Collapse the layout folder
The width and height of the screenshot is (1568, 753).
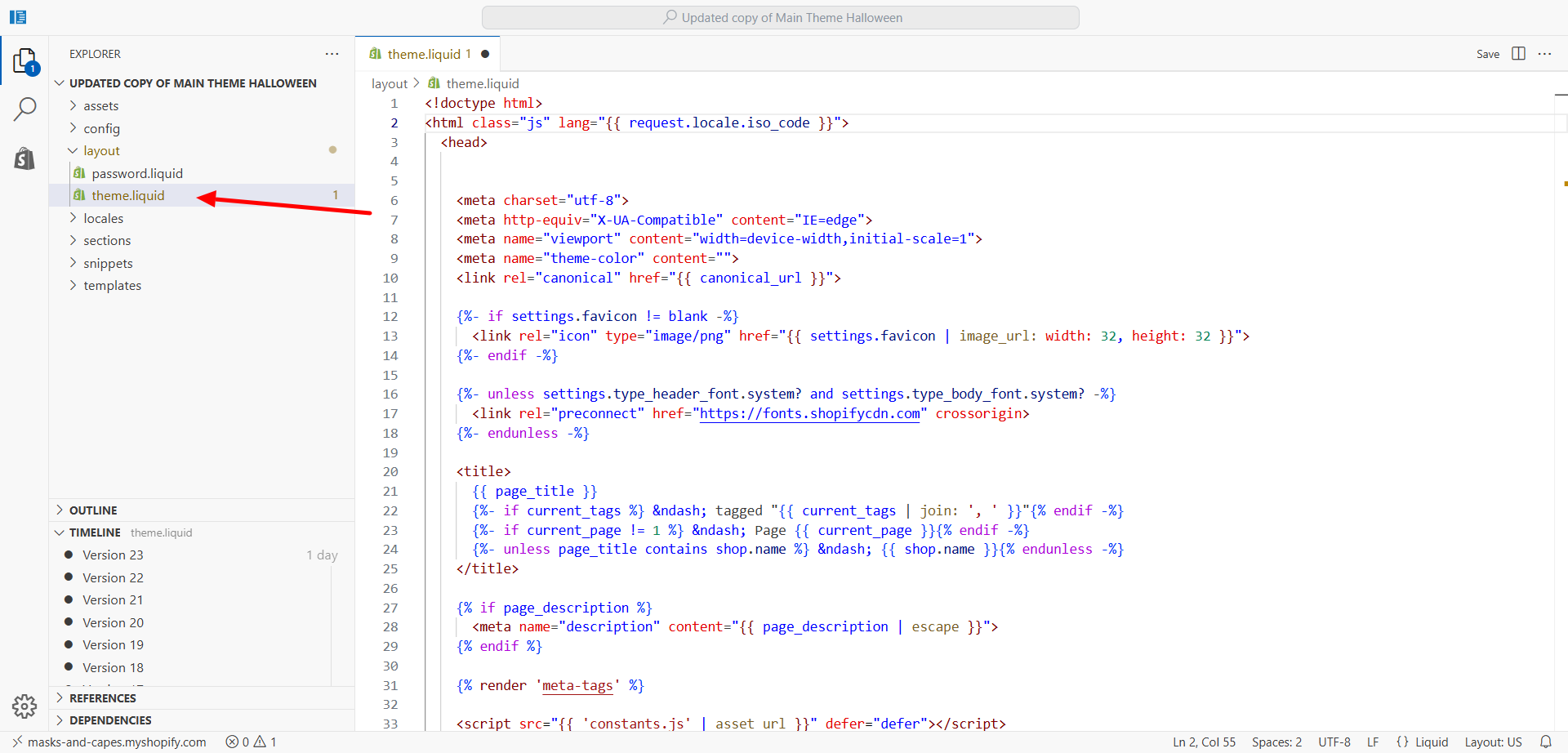click(101, 151)
